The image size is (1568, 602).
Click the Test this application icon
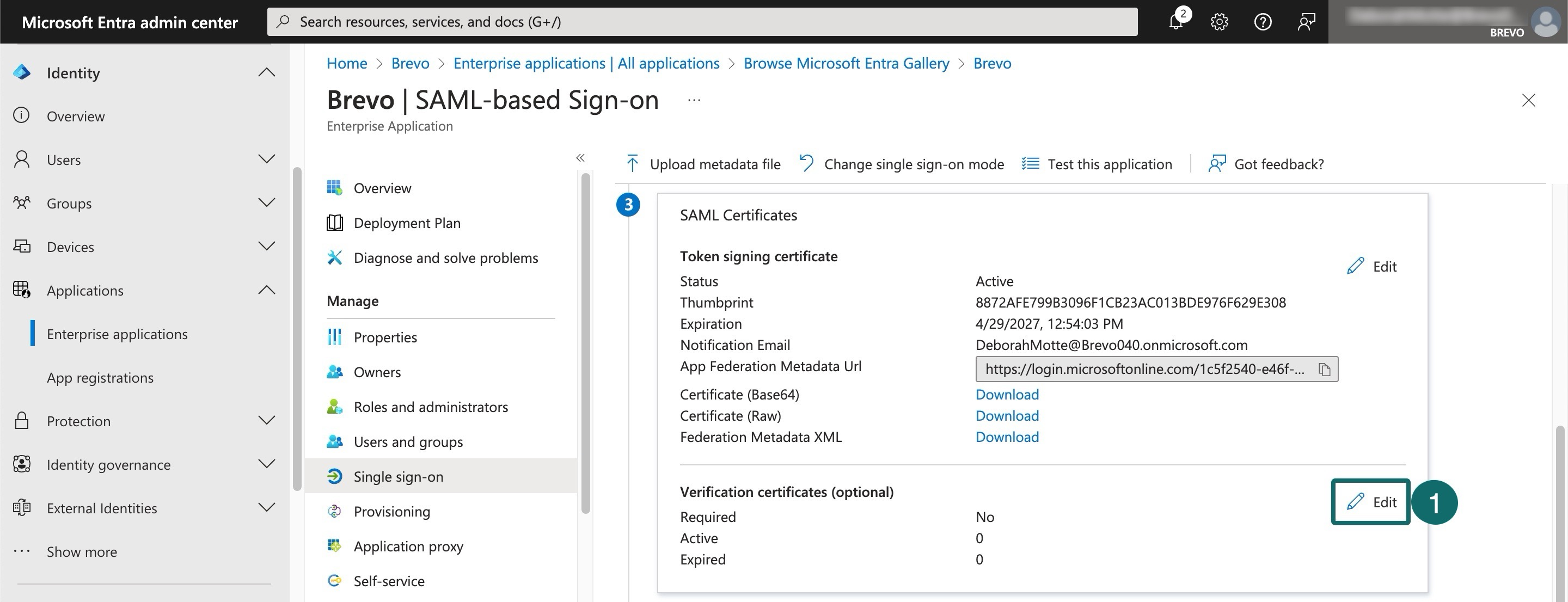(1031, 163)
